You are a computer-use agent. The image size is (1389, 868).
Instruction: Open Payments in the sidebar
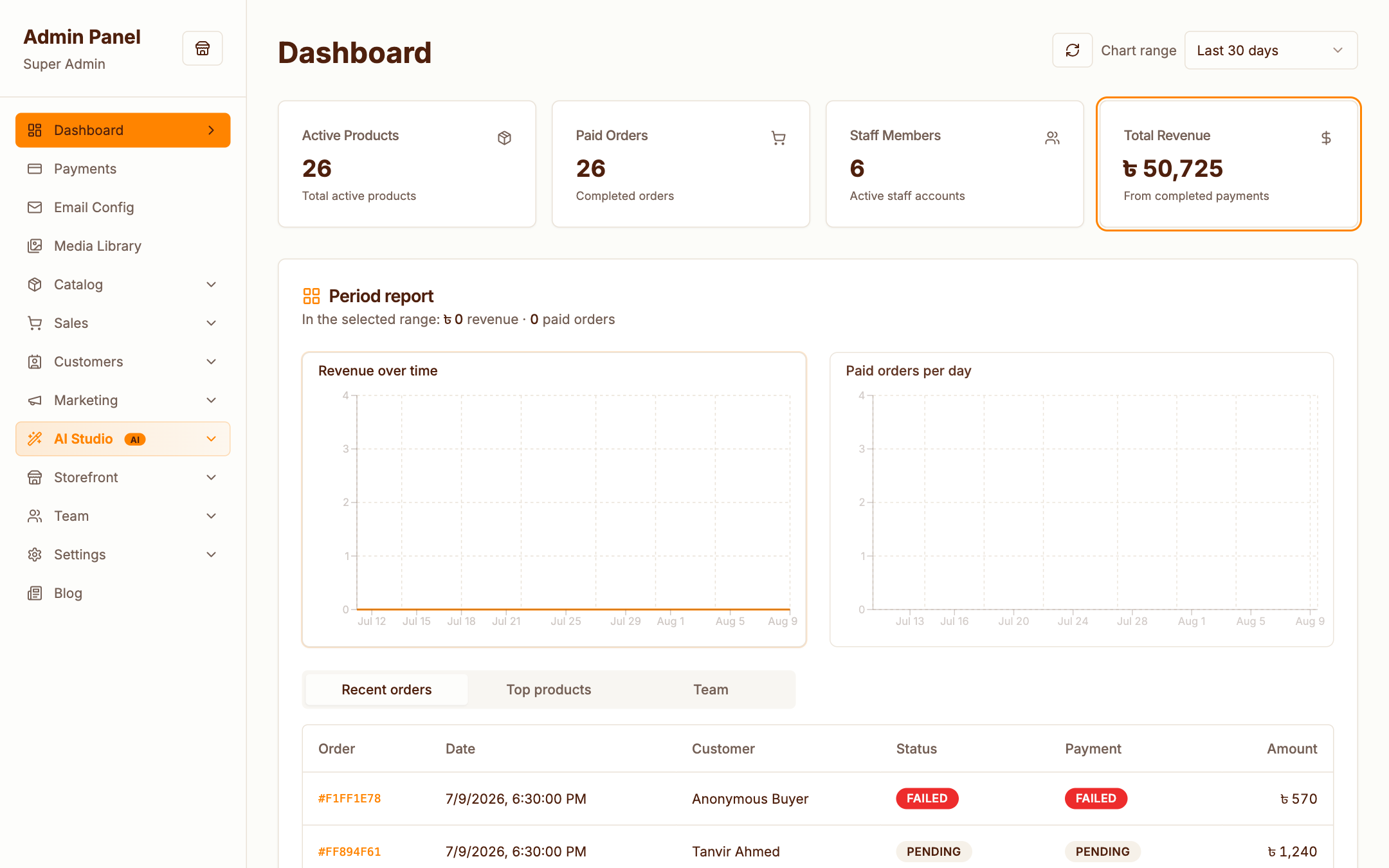(123, 168)
